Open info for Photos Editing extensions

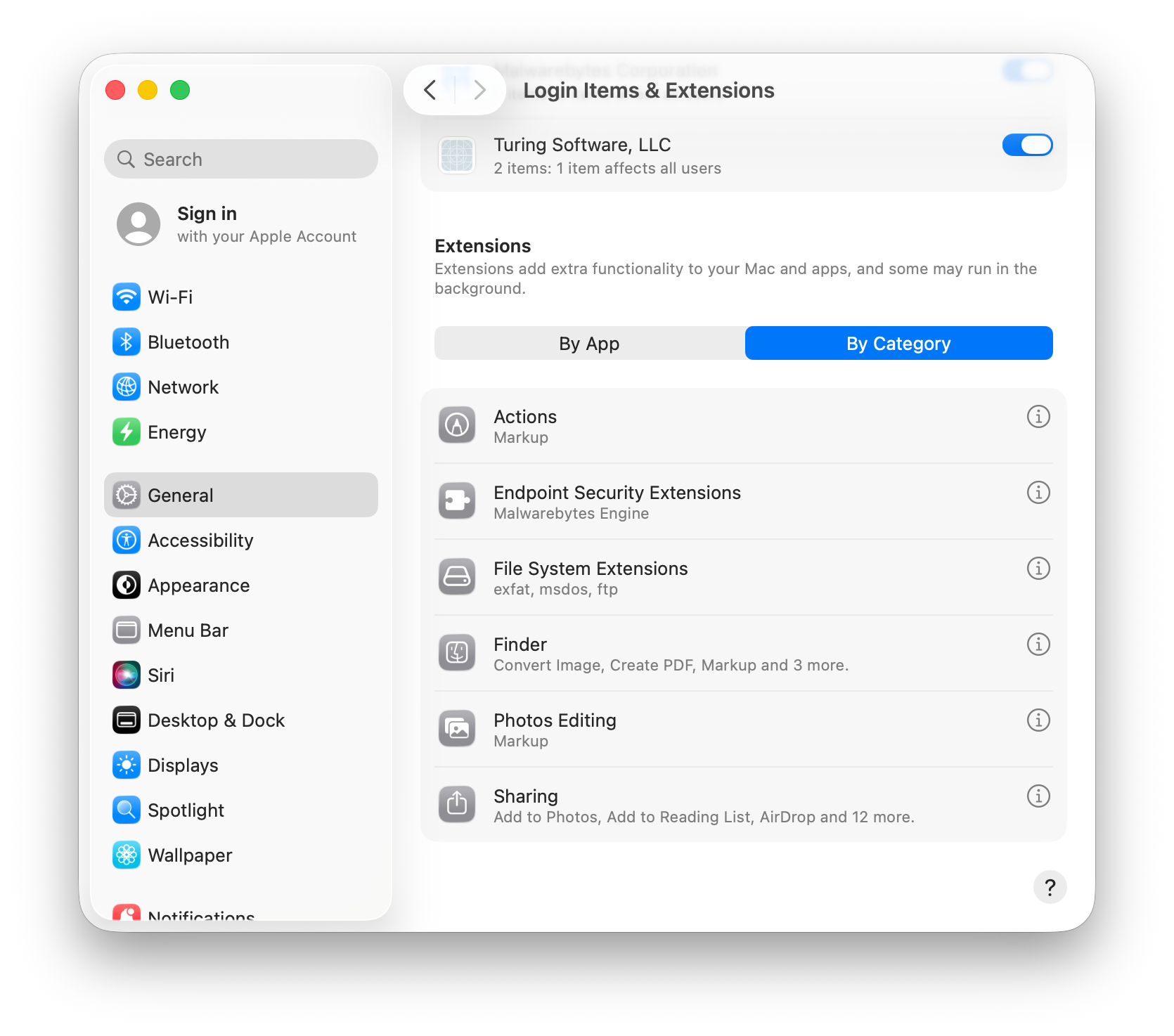[x=1038, y=720]
